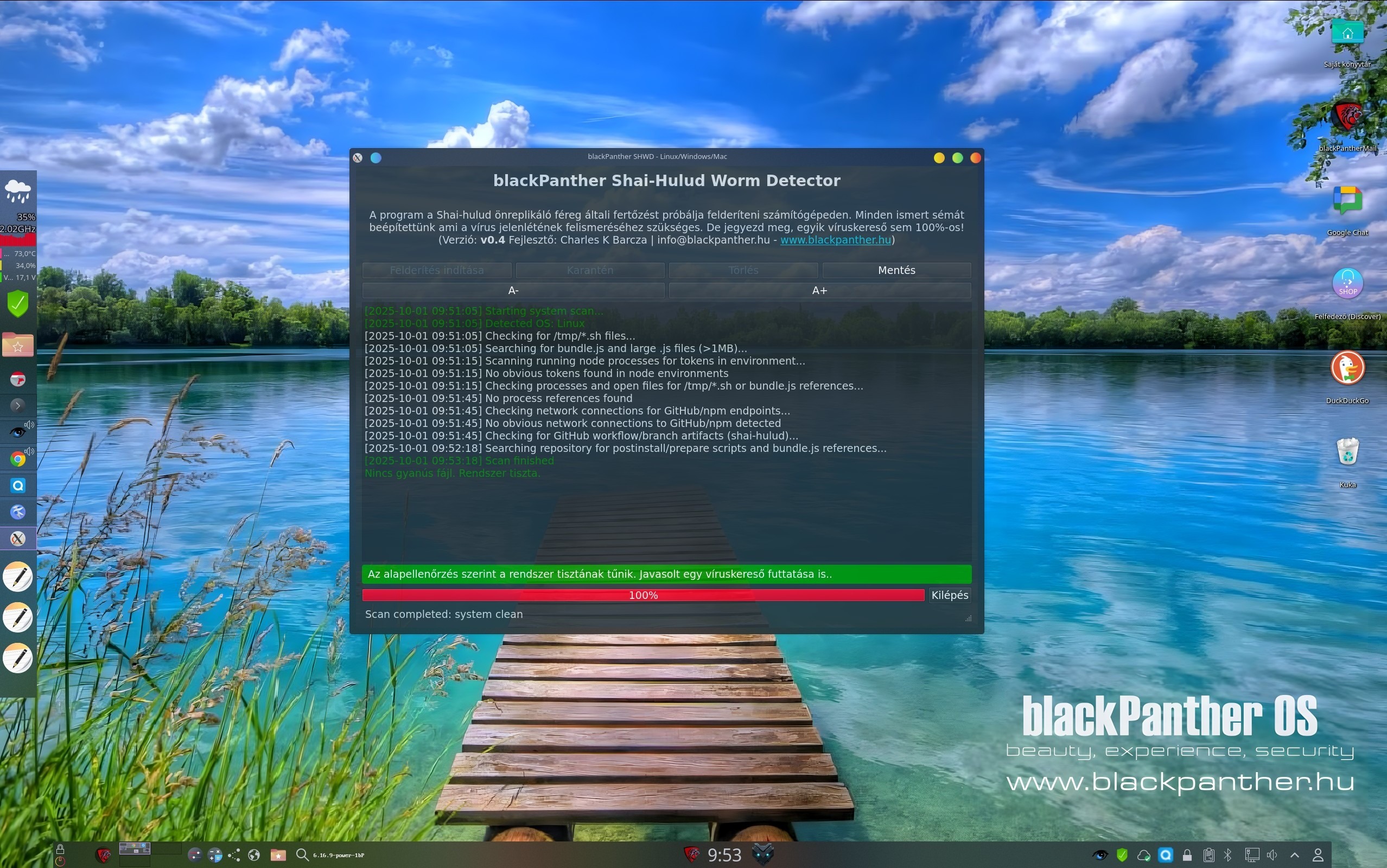Open the www.blackpanther.hu link
This screenshot has height=868, width=1387.
point(835,240)
